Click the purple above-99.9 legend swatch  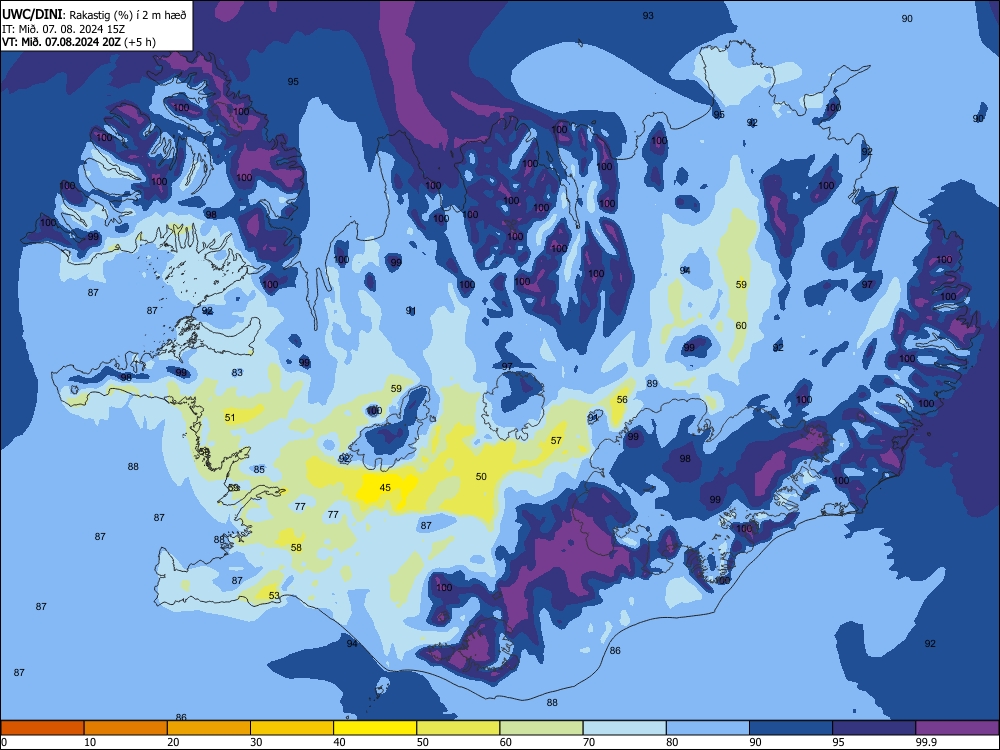[957, 728]
